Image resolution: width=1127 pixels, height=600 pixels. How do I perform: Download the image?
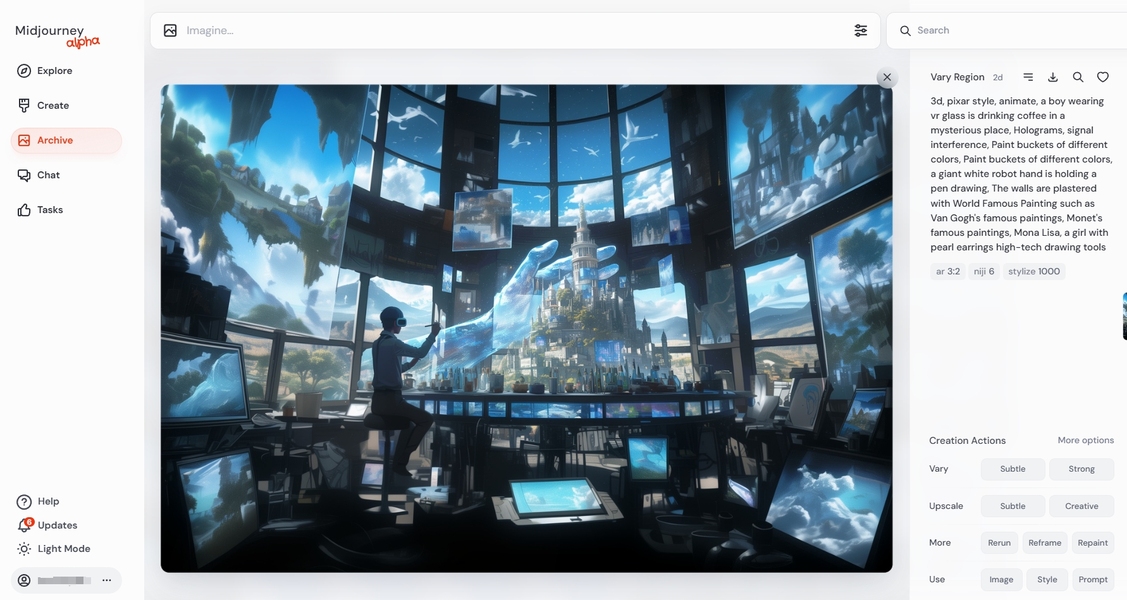1052,77
